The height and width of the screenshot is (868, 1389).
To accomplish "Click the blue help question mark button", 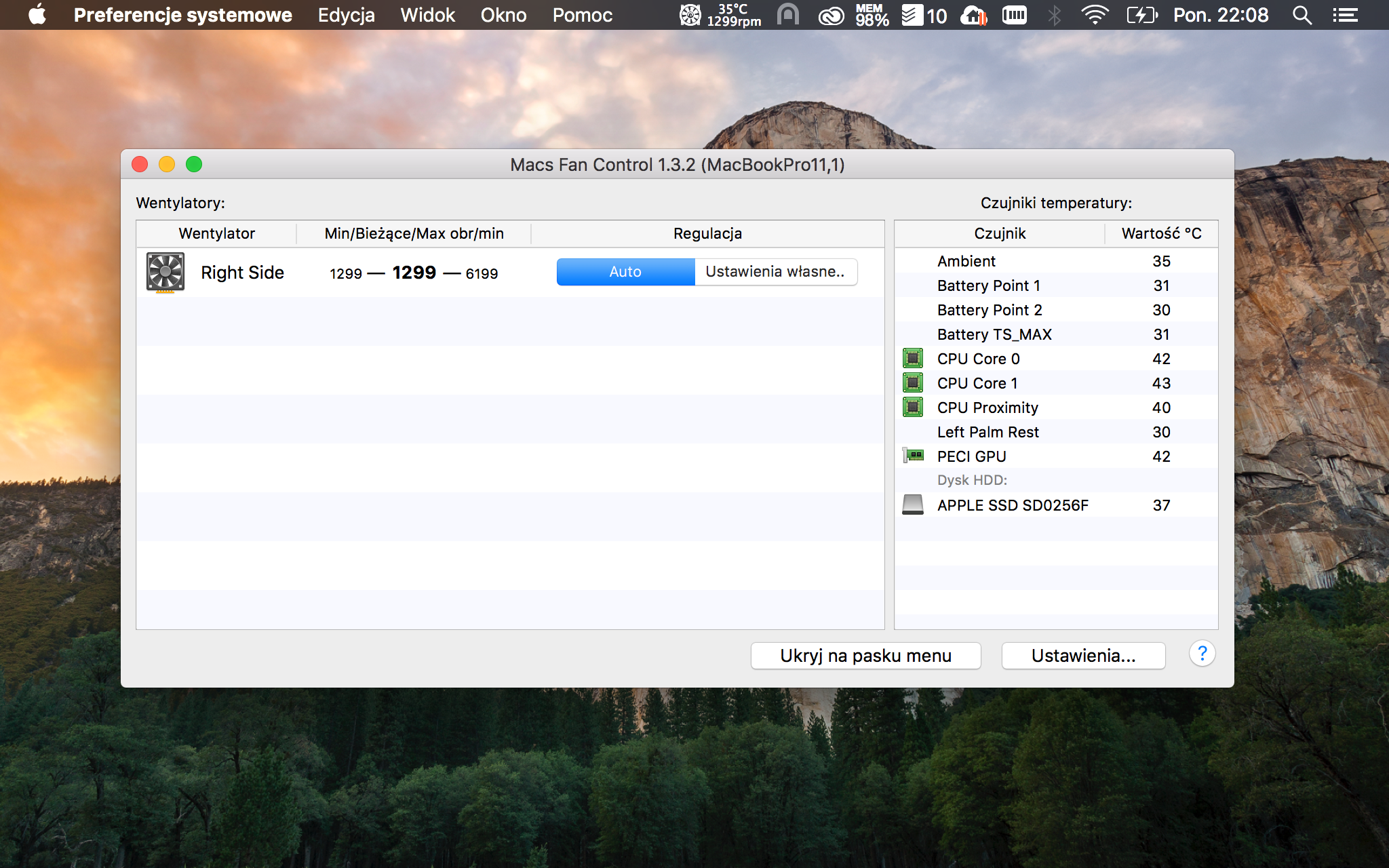I will [x=1202, y=654].
